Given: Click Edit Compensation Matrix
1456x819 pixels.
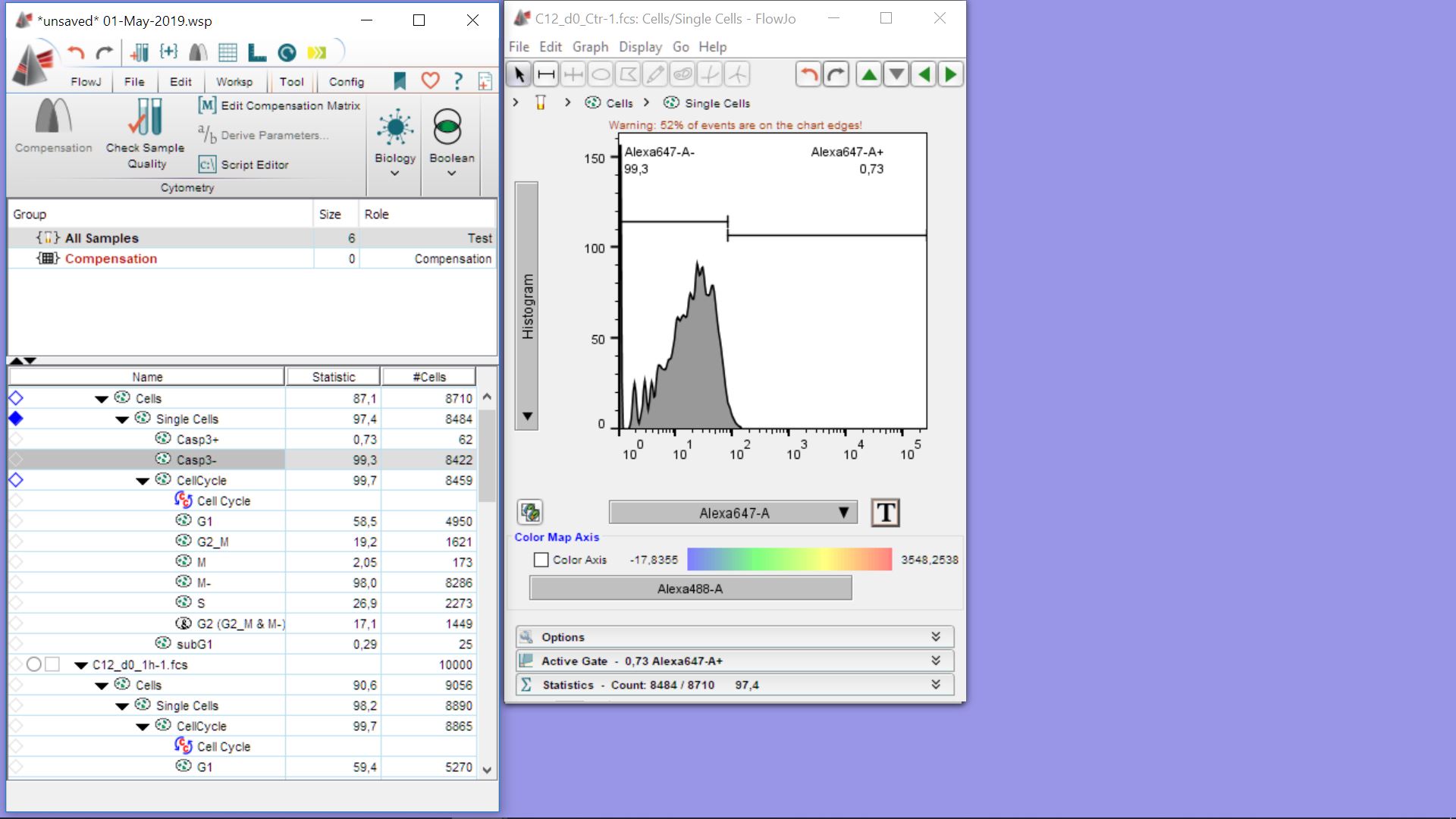Looking at the screenshot, I should click(280, 105).
